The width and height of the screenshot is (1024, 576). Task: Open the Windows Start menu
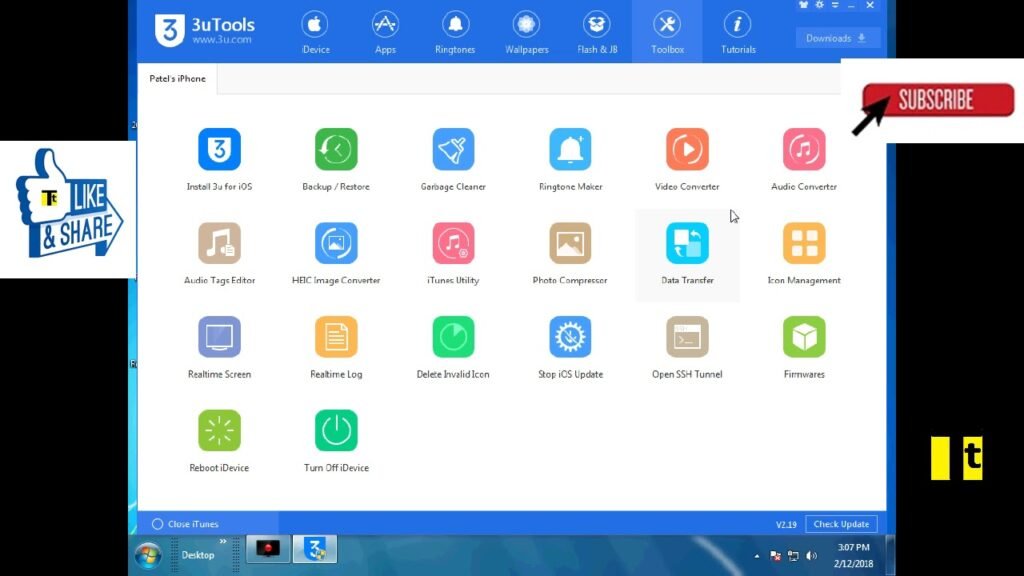tap(148, 555)
